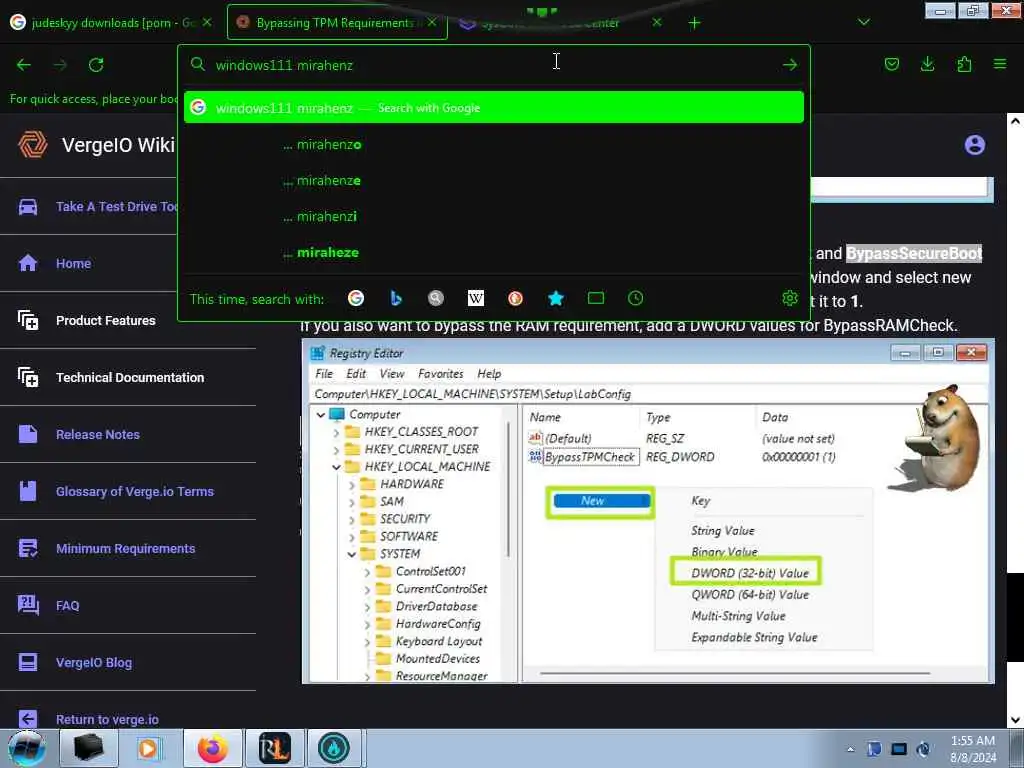
Task: Open search settings gear icon
Action: coord(790,298)
